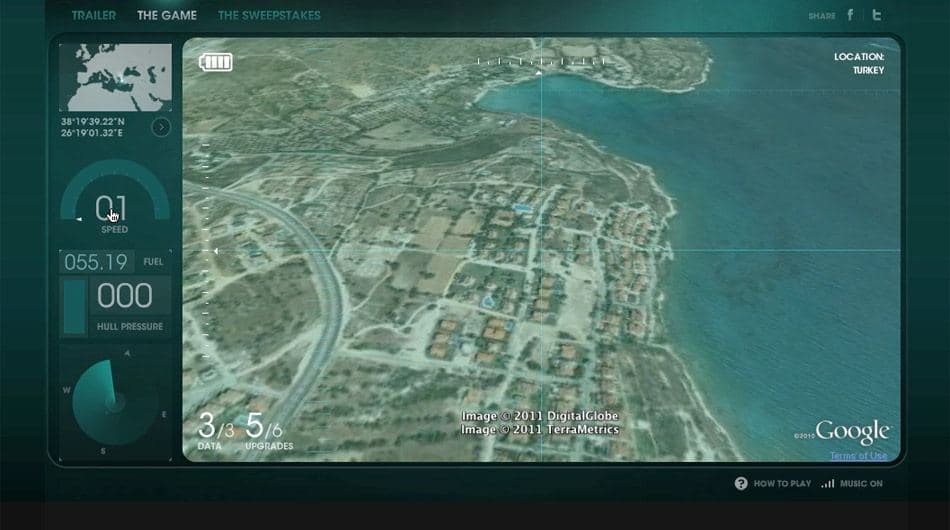Follow the Terms of Use link
The image size is (950, 530).
coord(859,455)
